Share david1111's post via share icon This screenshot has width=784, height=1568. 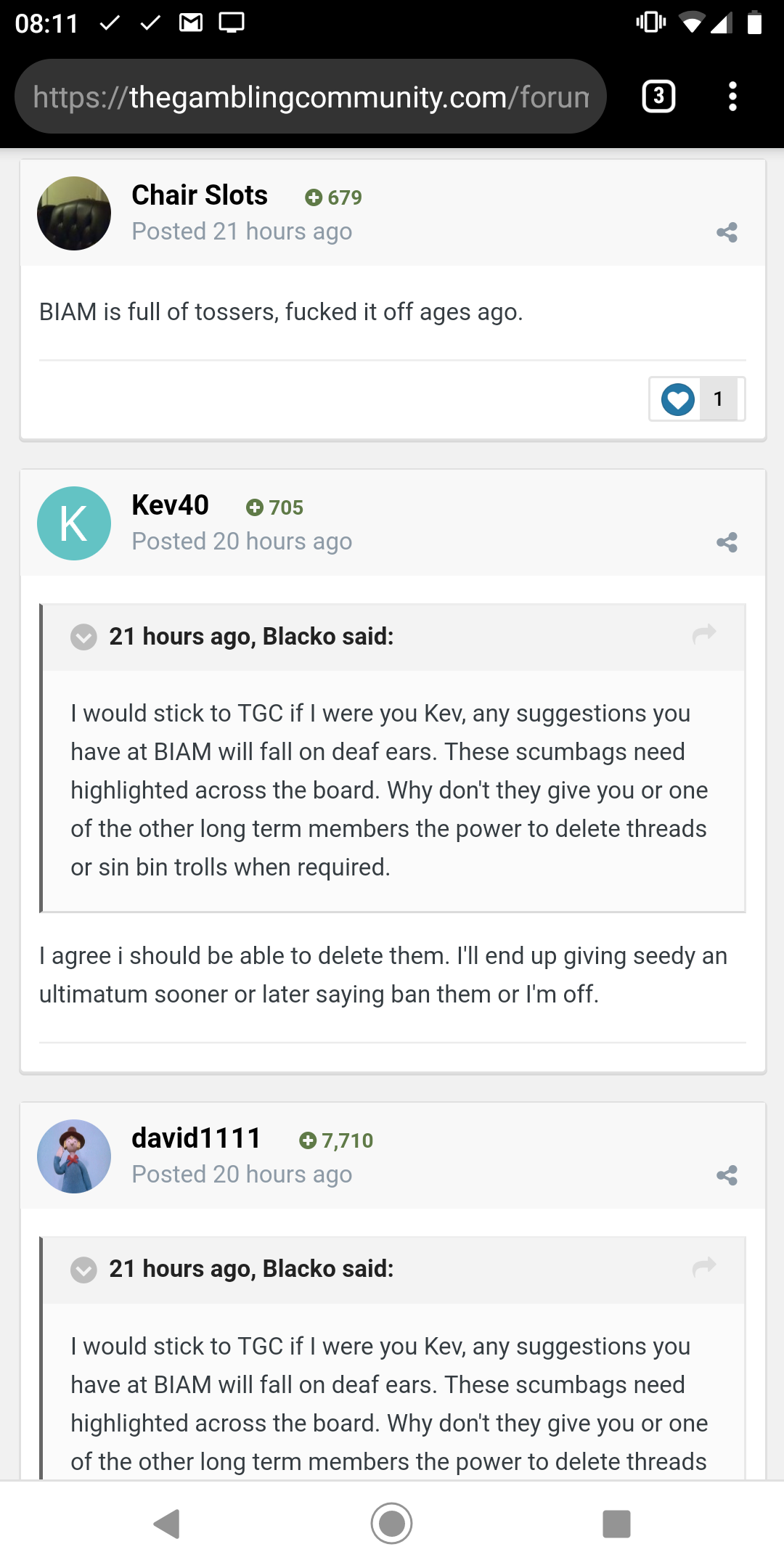click(x=727, y=1175)
